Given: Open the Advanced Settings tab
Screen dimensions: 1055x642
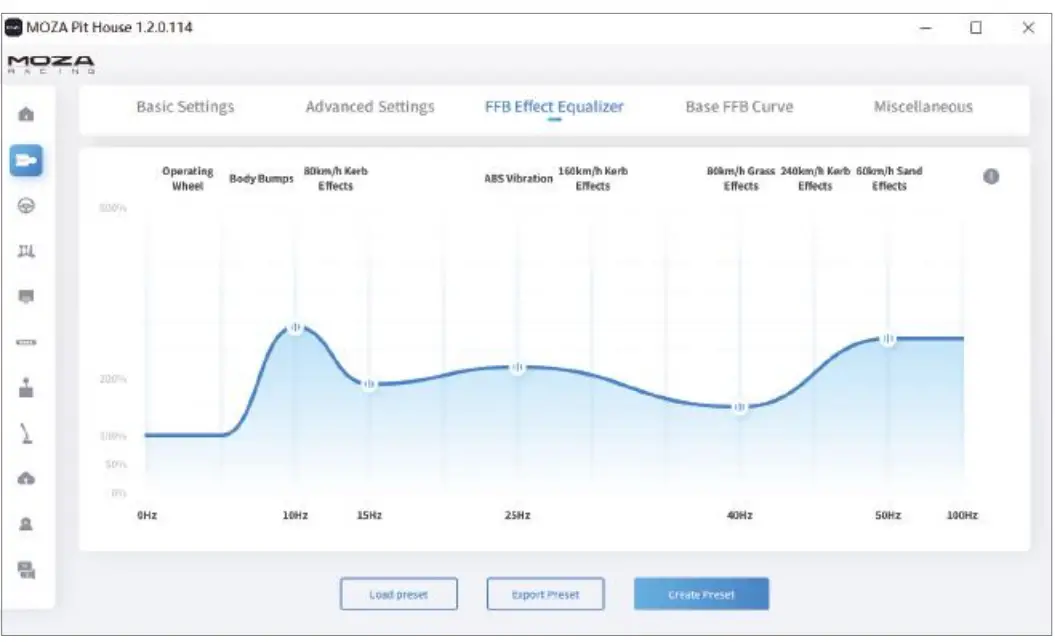Looking at the screenshot, I should [x=370, y=107].
